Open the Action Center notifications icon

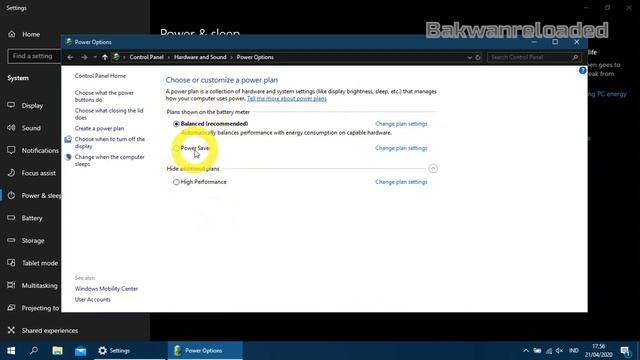tap(625, 351)
